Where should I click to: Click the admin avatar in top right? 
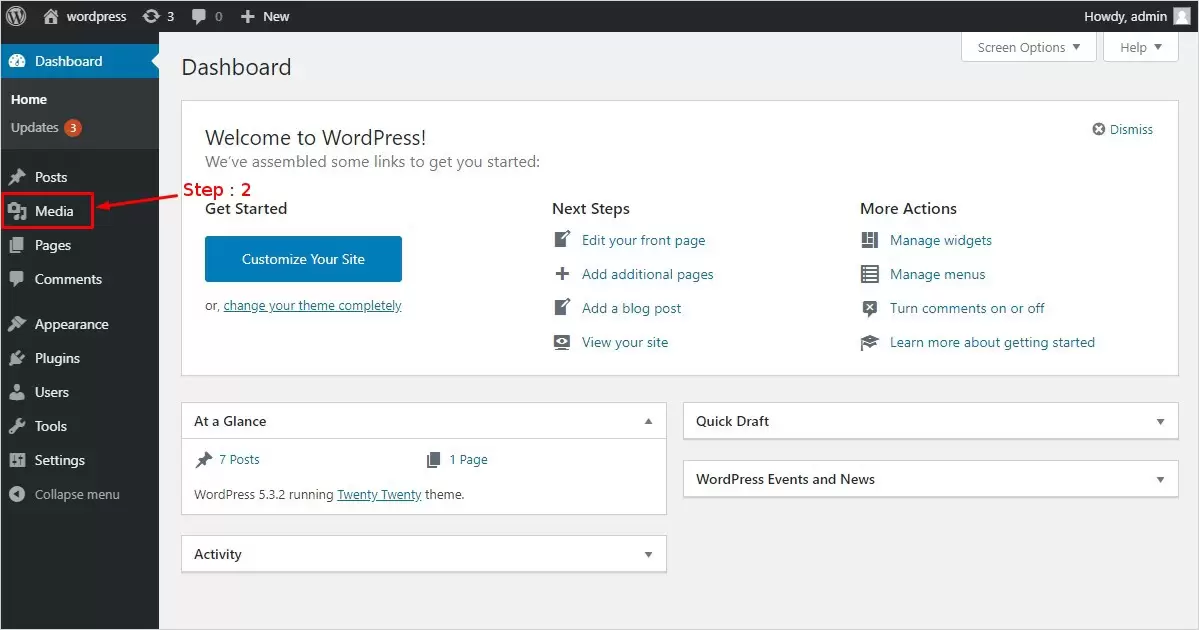tap(1181, 16)
